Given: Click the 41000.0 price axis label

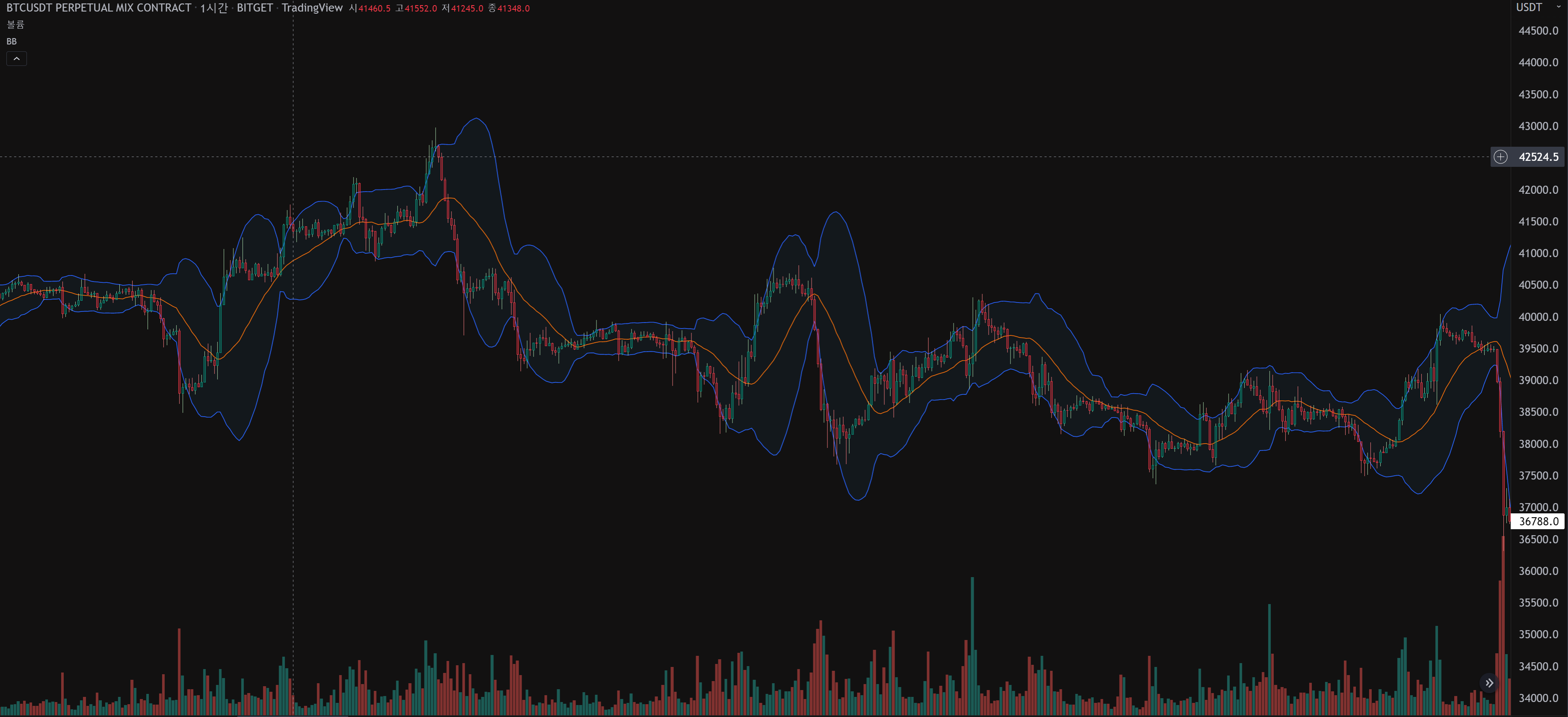Looking at the screenshot, I should [1538, 253].
